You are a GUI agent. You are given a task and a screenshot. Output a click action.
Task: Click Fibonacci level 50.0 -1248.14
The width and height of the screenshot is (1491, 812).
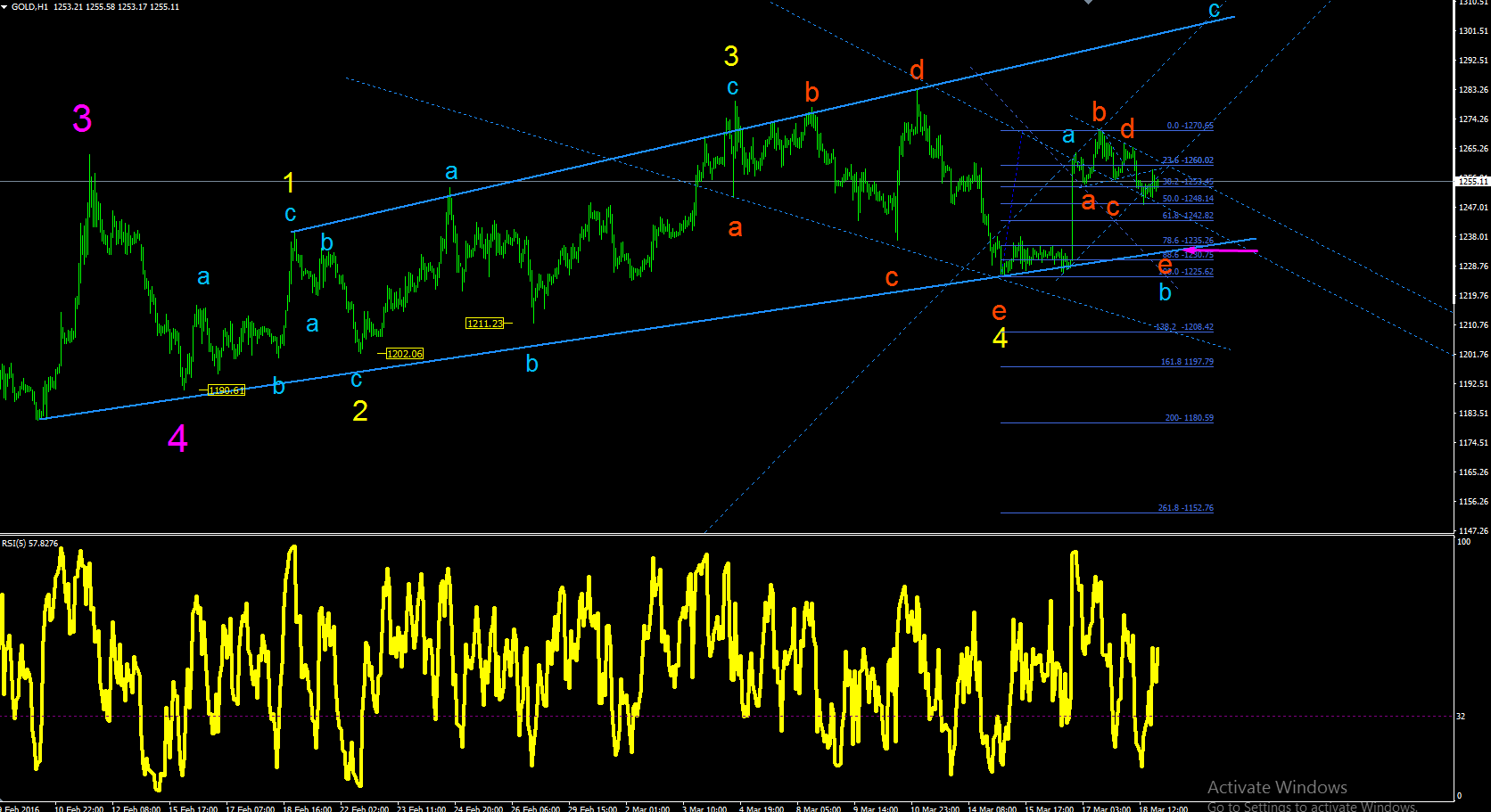click(1187, 199)
